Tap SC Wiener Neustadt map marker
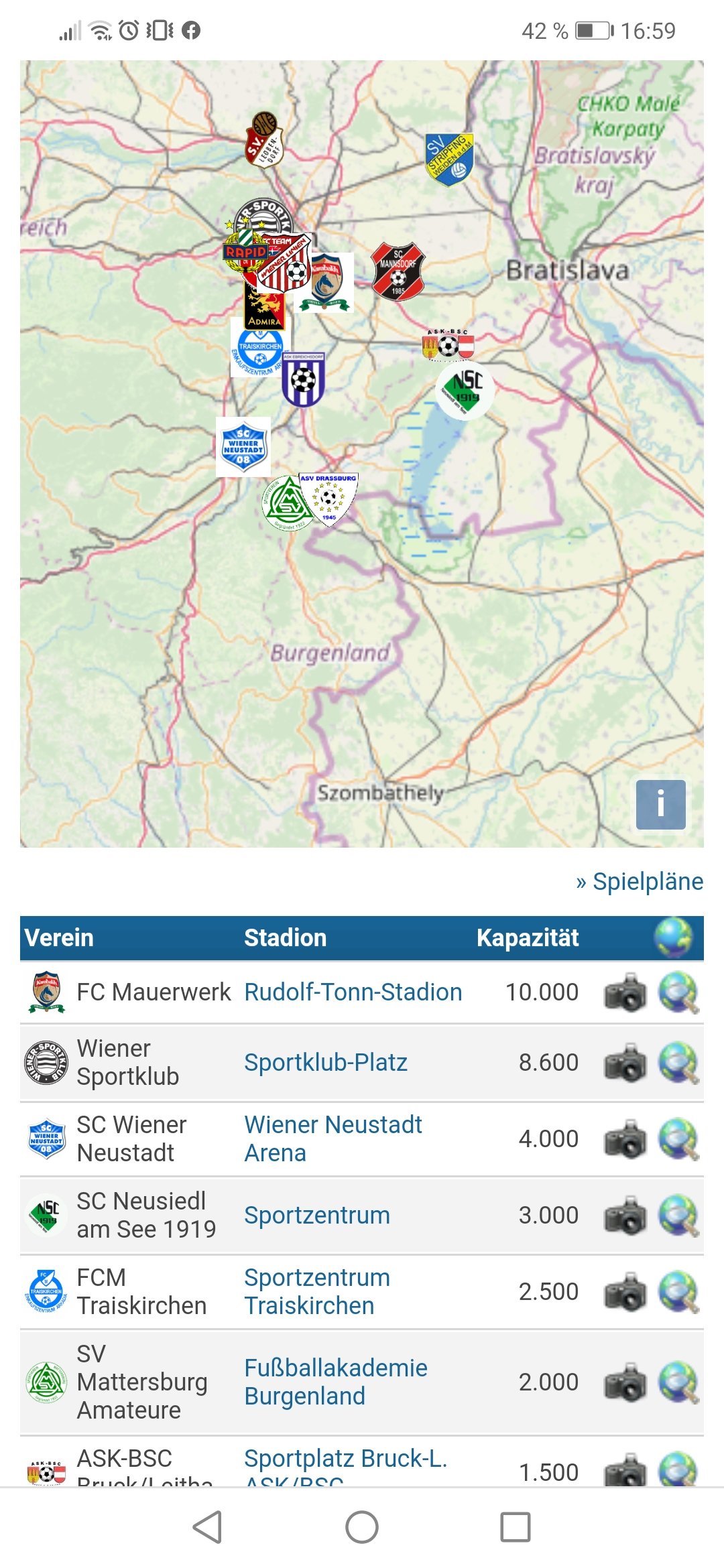This screenshot has height=1568, width=724. pos(243,446)
